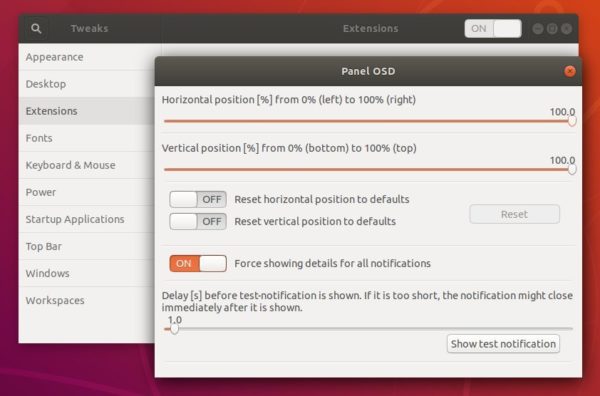600x396 pixels.
Task: Click the vertical position value 100.0
Action: [x=562, y=160]
